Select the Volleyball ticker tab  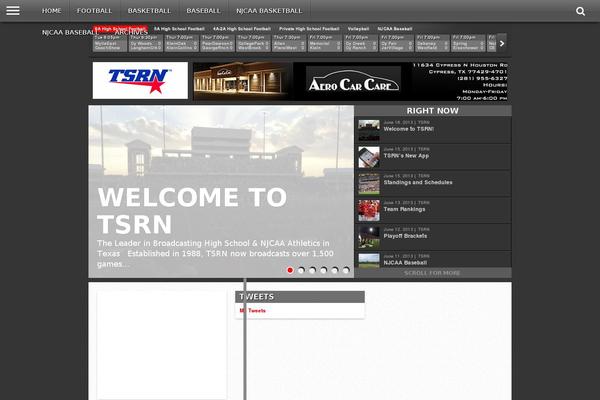tap(358, 29)
